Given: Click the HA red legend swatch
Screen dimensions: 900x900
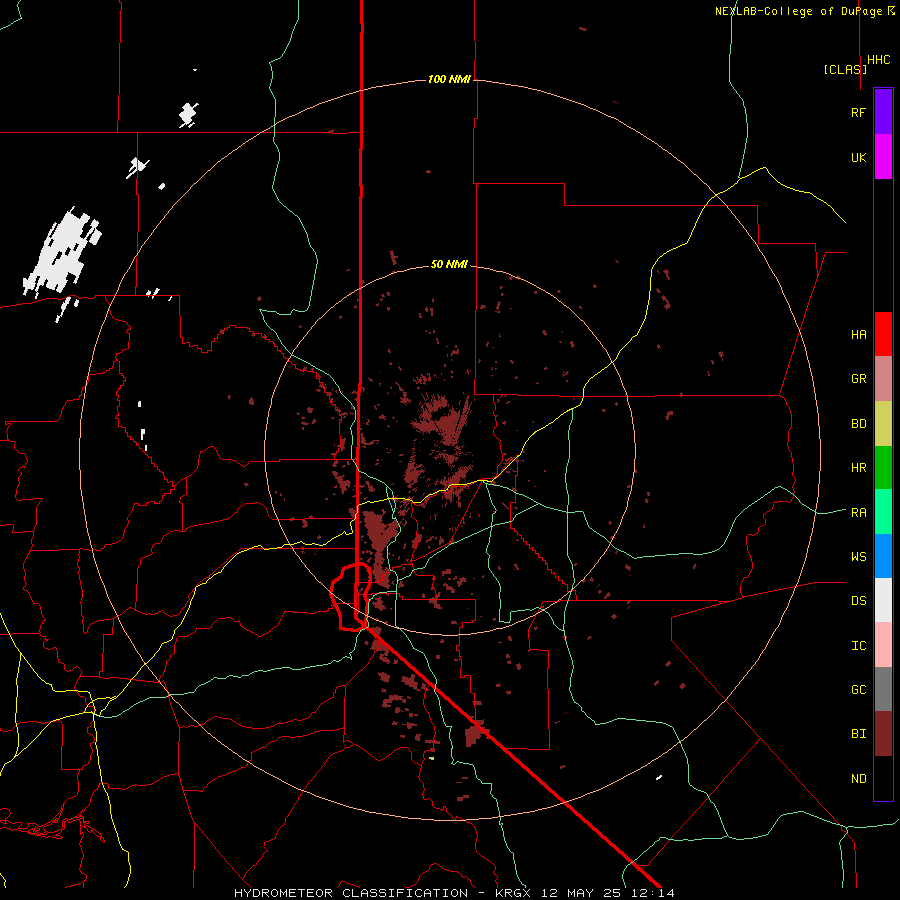Looking at the screenshot, I should coord(883,334).
